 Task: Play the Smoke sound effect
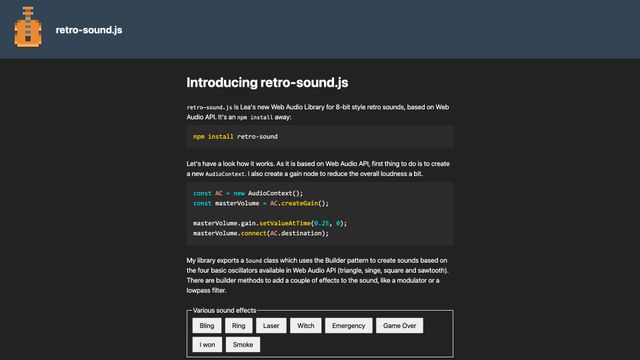[x=243, y=344]
